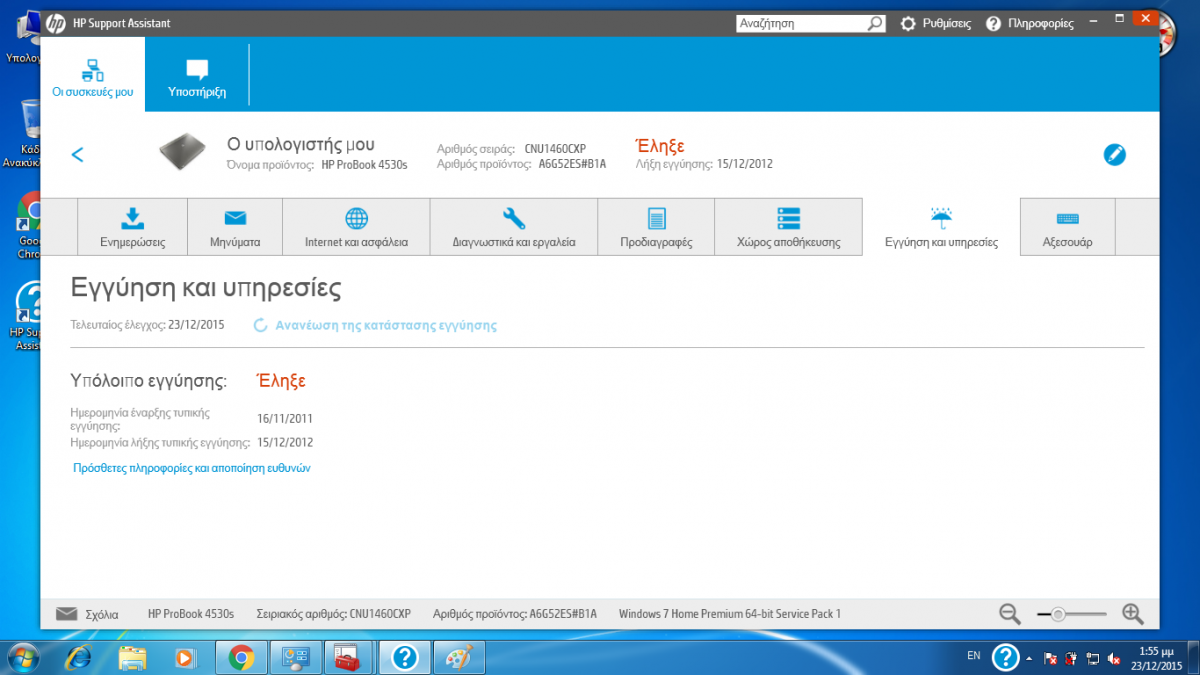Click warranty start date 16/11/2011

coord(285,419)
